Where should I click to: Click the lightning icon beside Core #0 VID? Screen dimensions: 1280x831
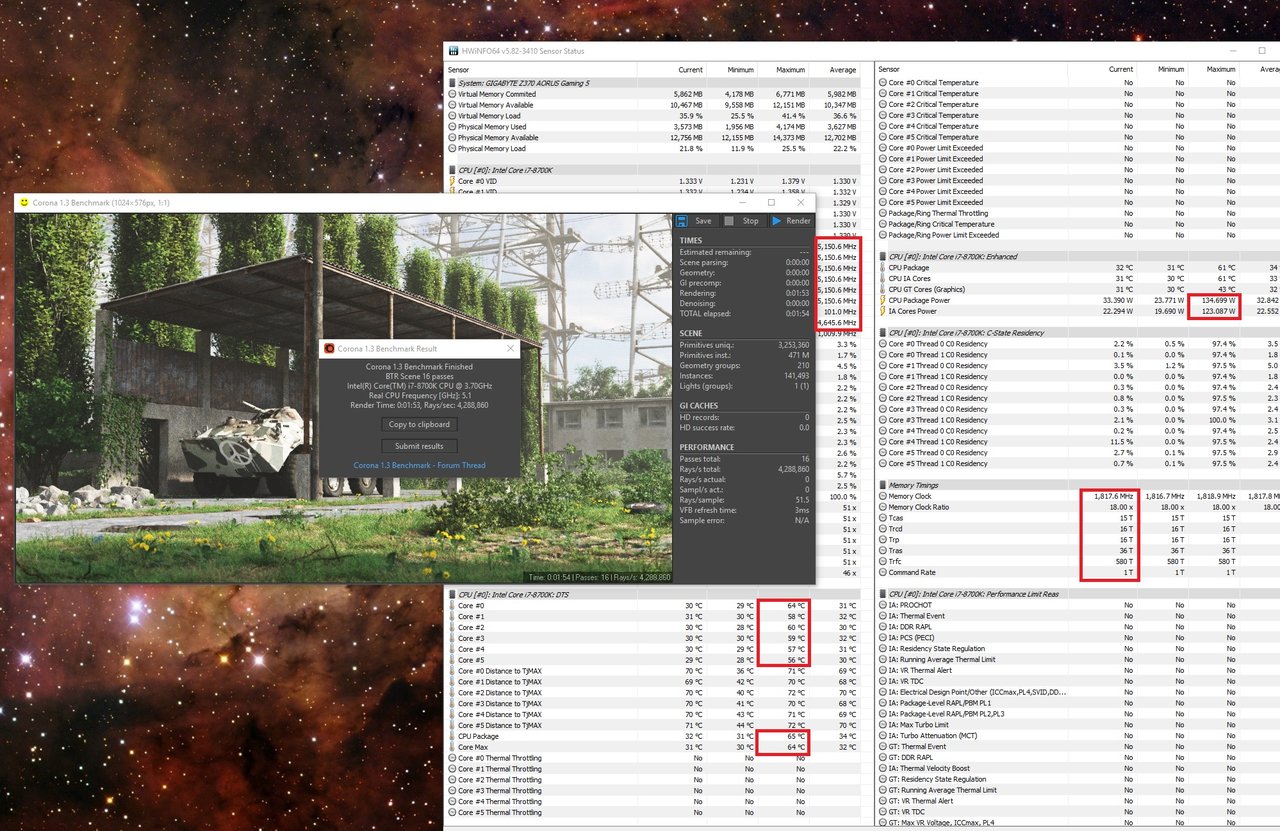[452, 181]
